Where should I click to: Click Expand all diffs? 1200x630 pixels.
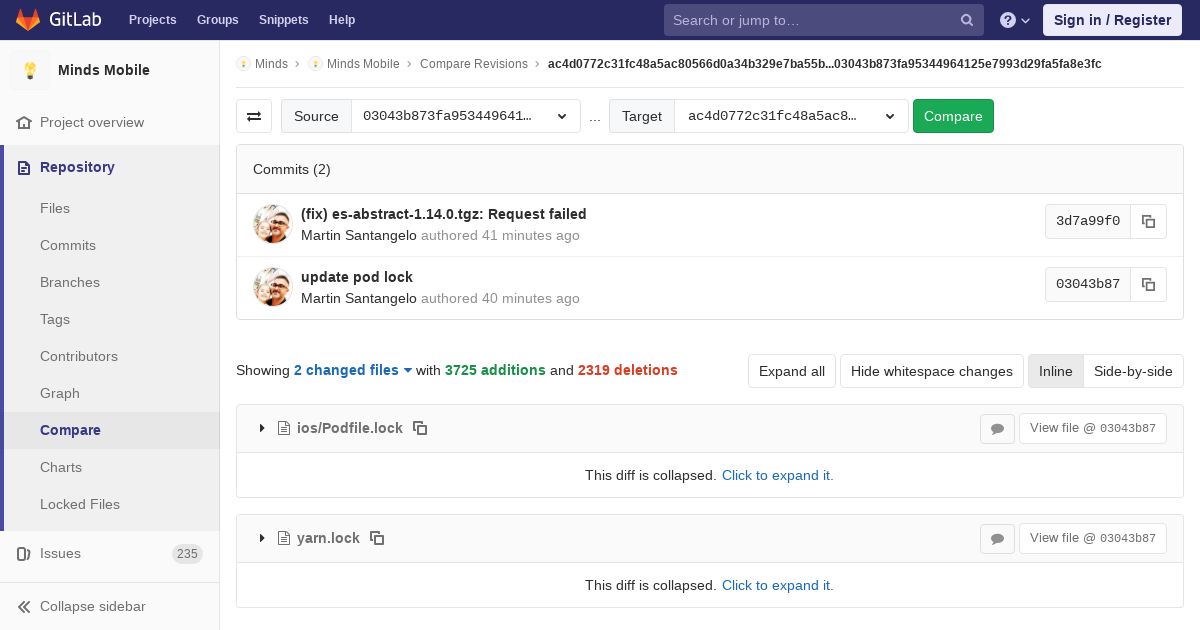coord(792,371)
